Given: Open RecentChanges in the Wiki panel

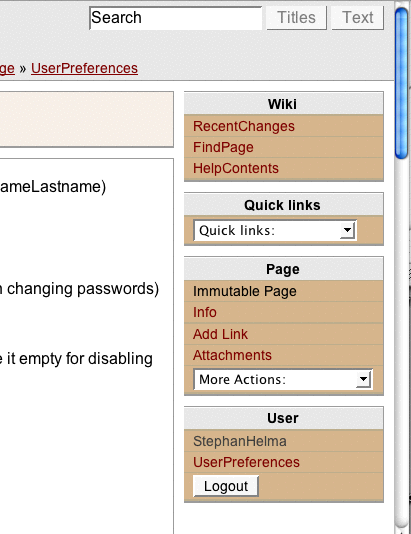Looking at the screenshot, I should [x=244, y=126].
